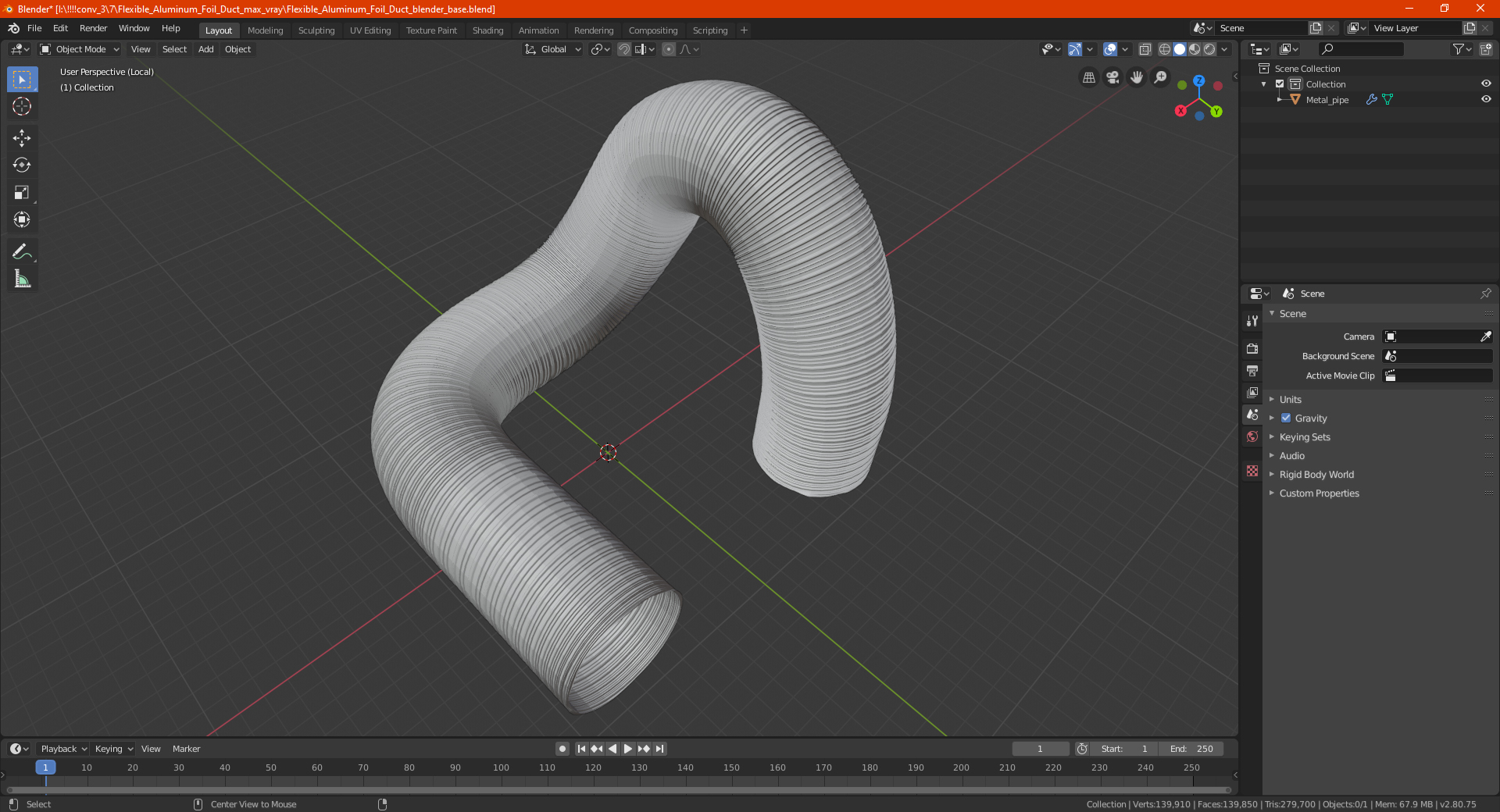The width and height of the screenshot is (1500, 812).
Task: Open the Output properties tab
Action: [x=1252, y=370]
